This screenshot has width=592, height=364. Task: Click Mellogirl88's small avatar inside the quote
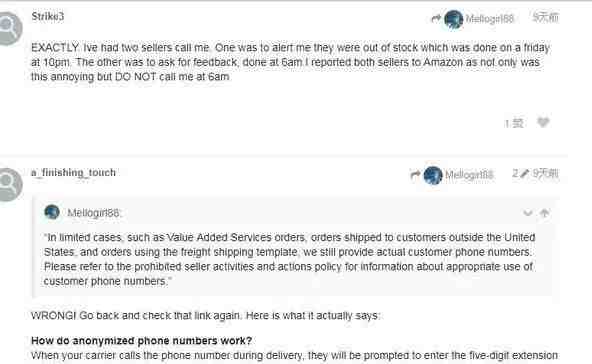(x=52, y=212)
